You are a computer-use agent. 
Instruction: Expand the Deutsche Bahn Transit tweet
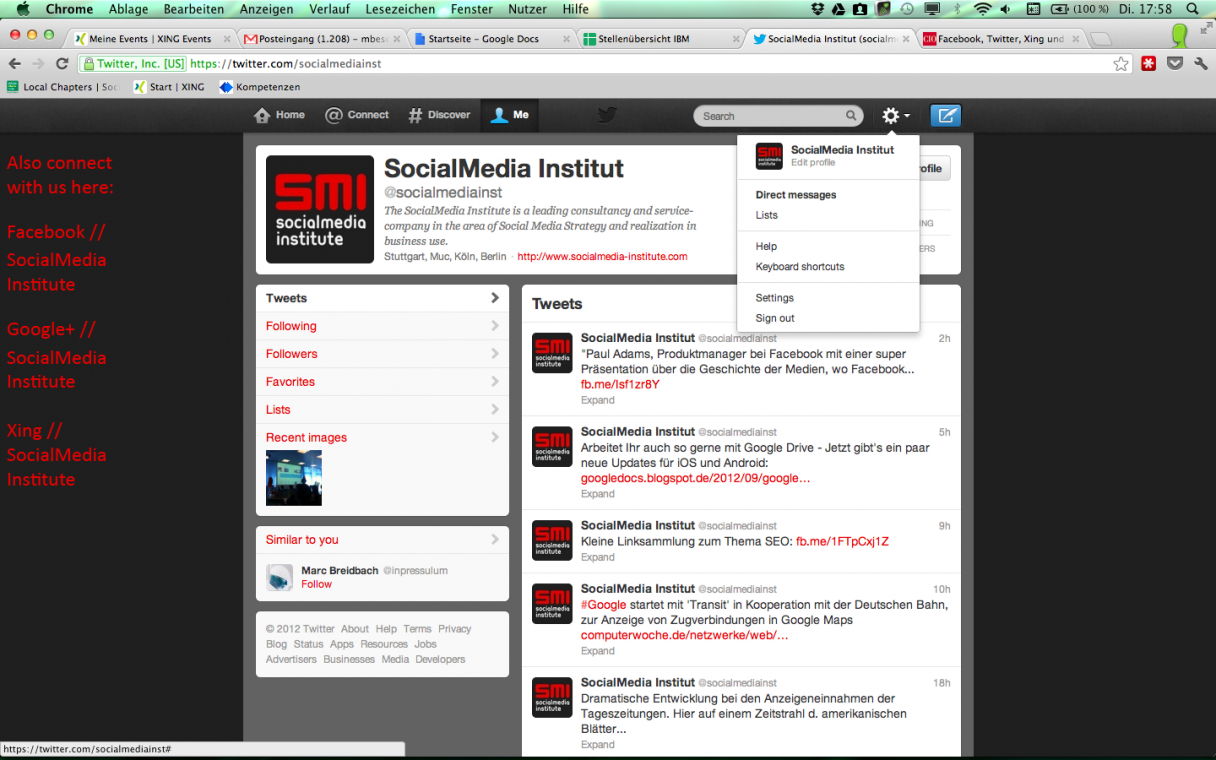pos(598,651)
